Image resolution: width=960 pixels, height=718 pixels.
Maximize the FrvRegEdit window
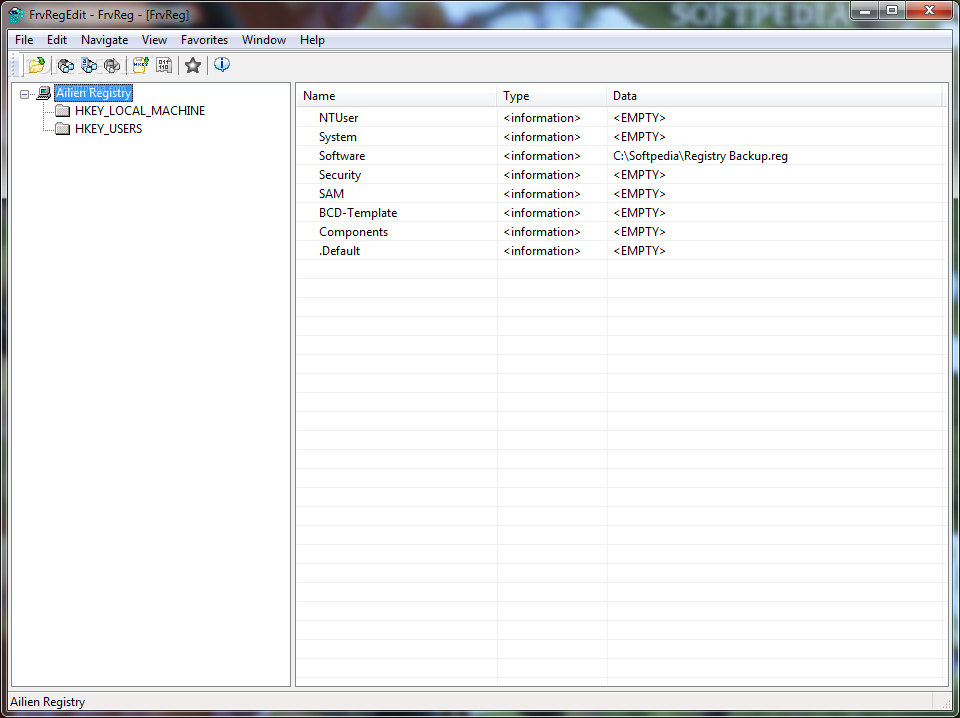pyautogui.click(x=891, y=10)
